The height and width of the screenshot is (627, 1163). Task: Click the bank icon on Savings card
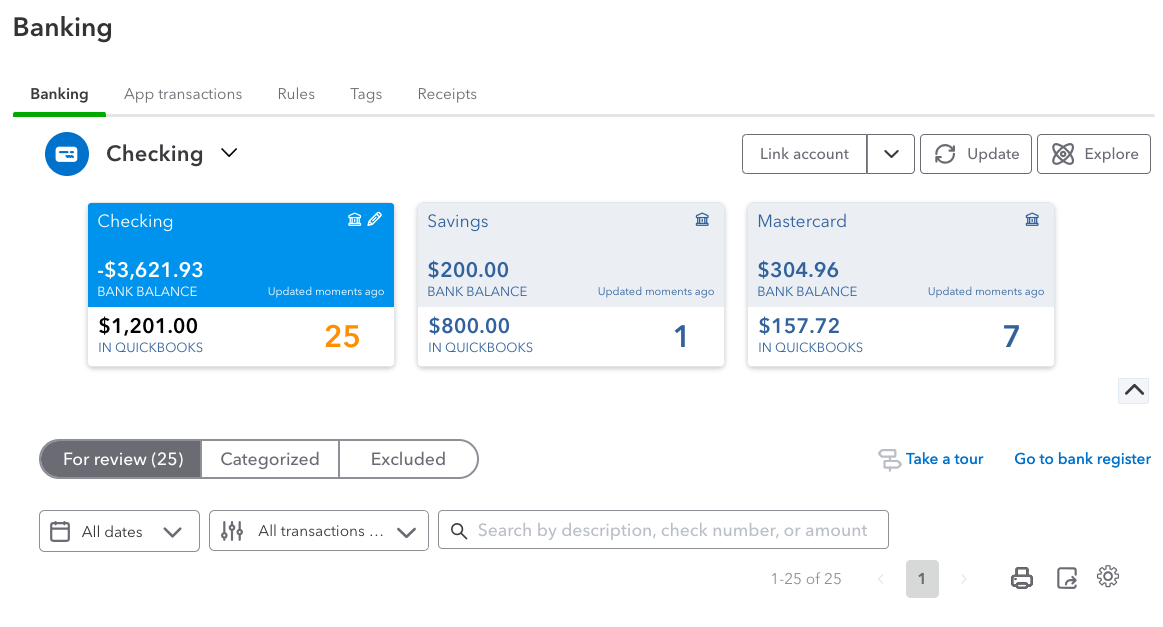(702, 220)
